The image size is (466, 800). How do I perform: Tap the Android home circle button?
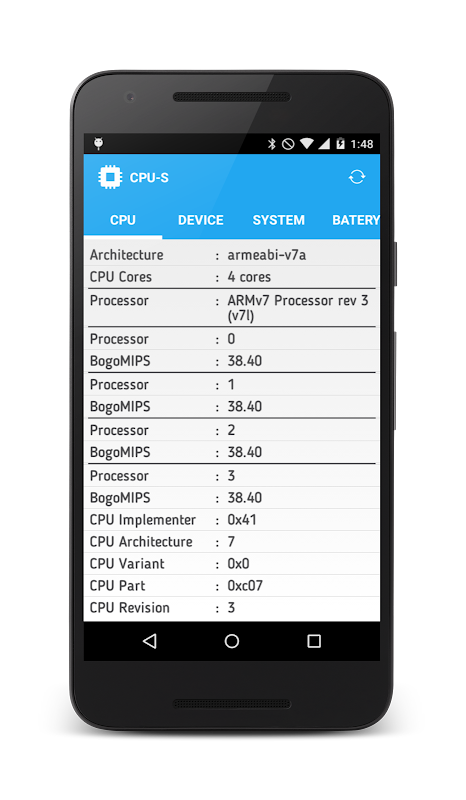pyautogui.click(x=232, y=641)
